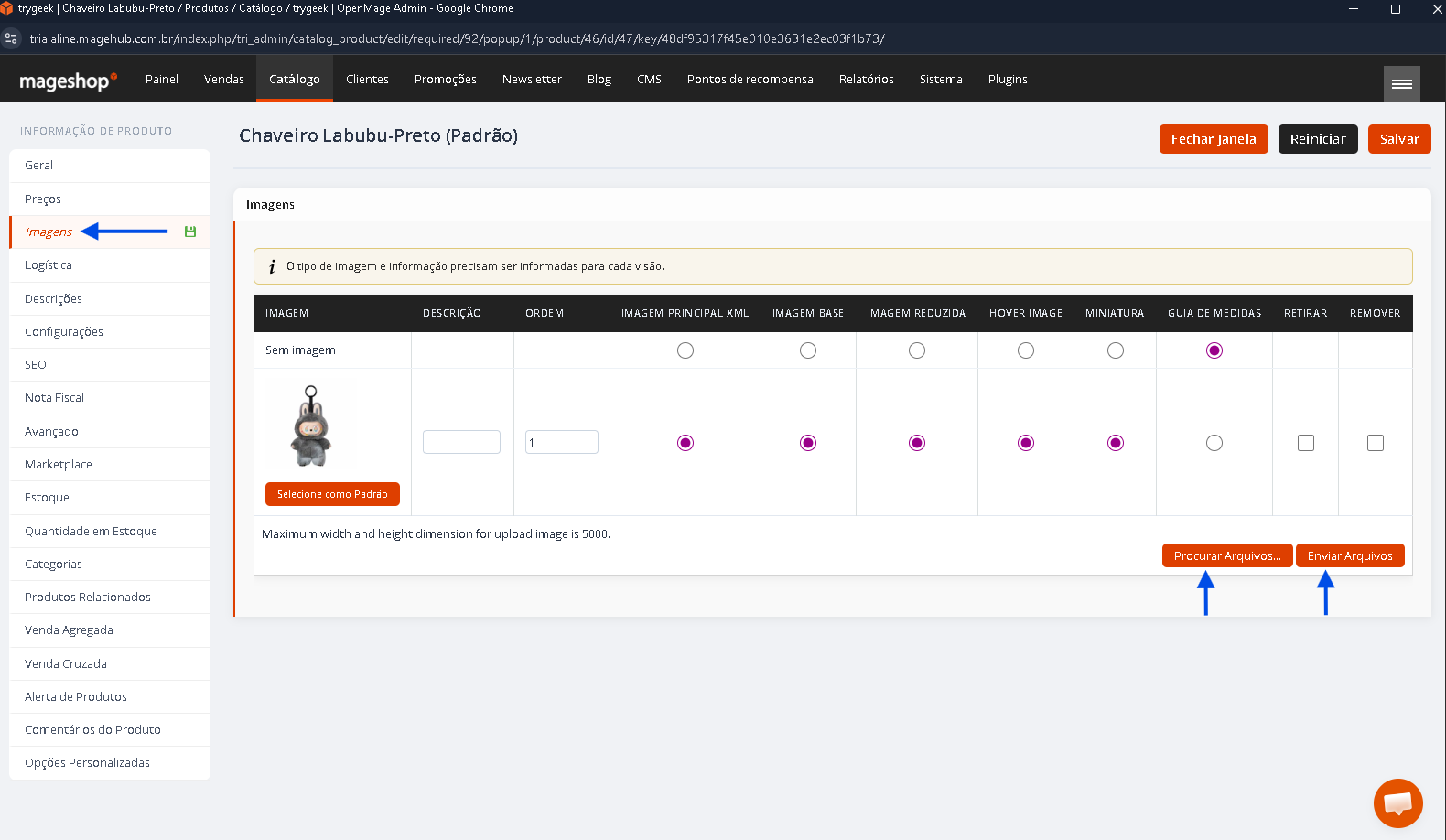Switch to the Venda Cruzada tab
The image size is (1446, 840).
110,663
